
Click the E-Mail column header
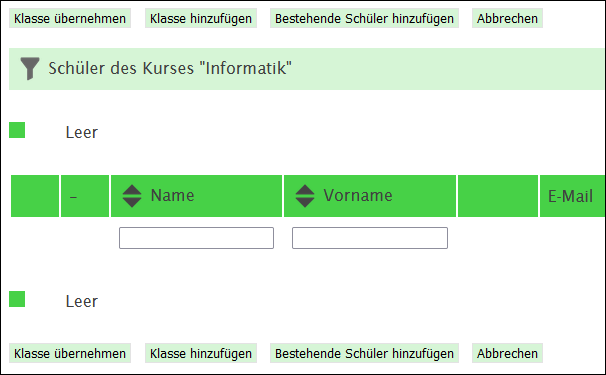coord(572,196)
